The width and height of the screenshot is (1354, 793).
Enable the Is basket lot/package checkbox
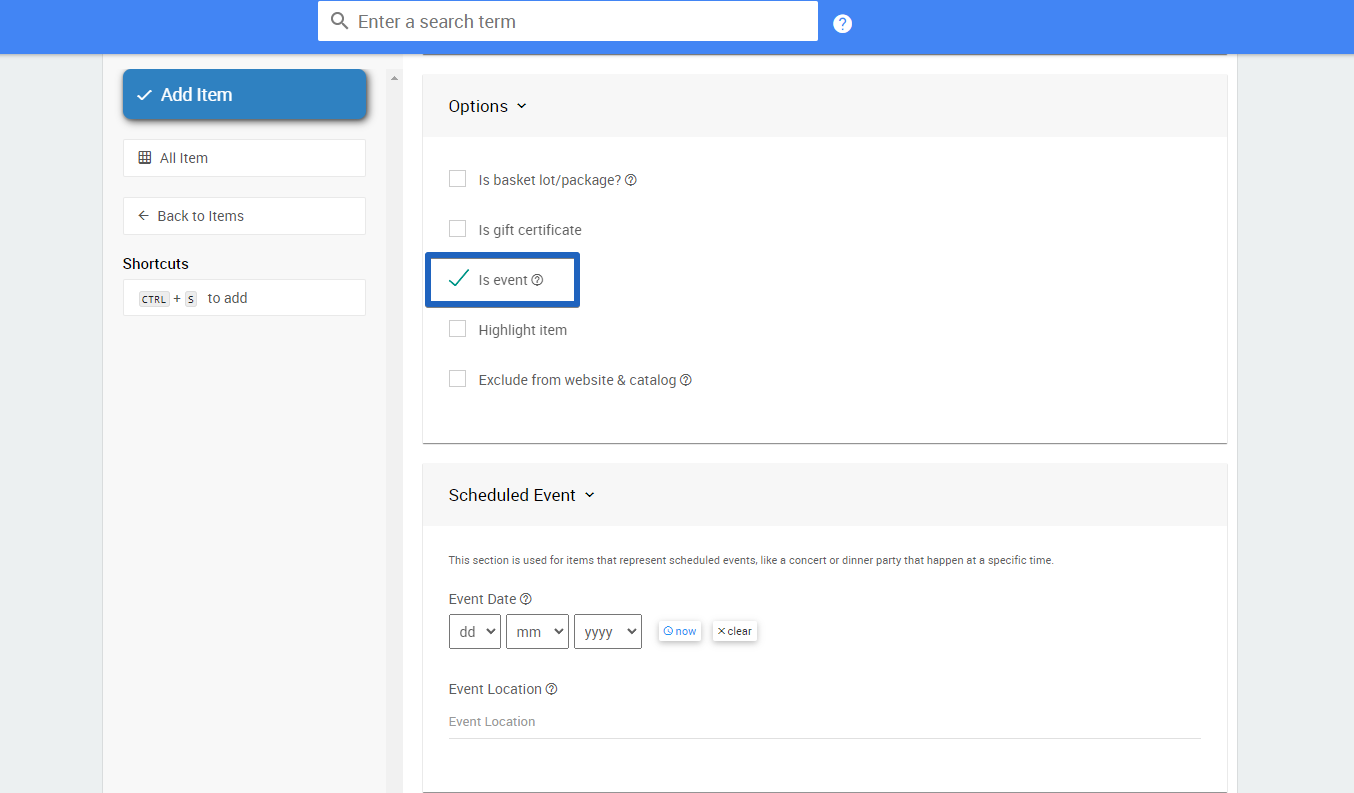457,179
